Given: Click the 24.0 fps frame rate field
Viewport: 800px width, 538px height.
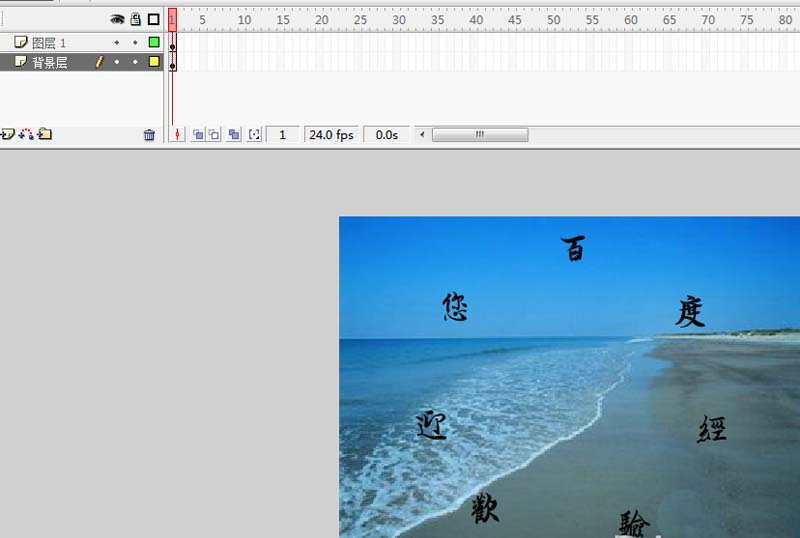Looking at the screenshot, I should [331, 134].
